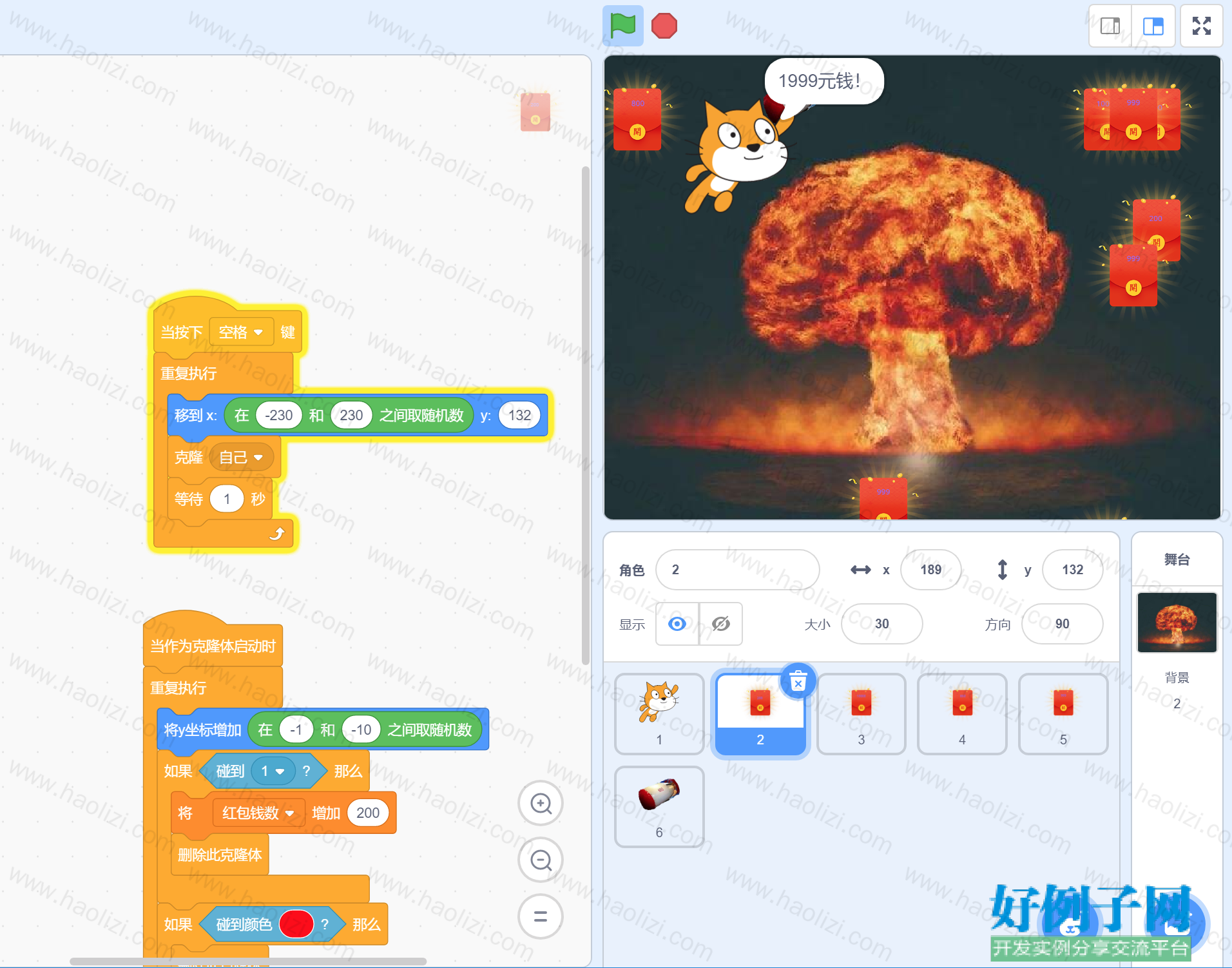Reset workspace zoom with equals button
The width and height of the screenshot is (1232, 968).
click(541, 916)
